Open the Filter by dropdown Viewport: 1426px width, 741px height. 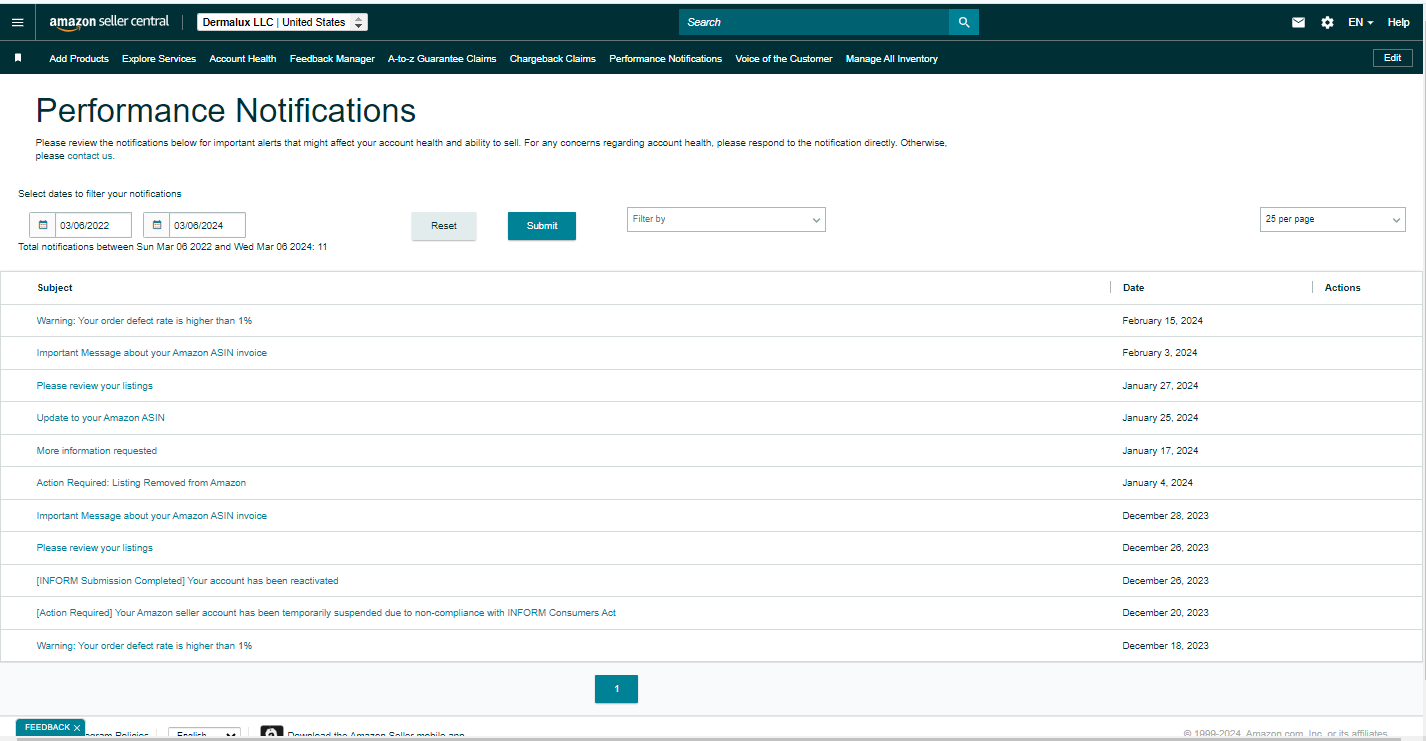click(x=726, y=219)
